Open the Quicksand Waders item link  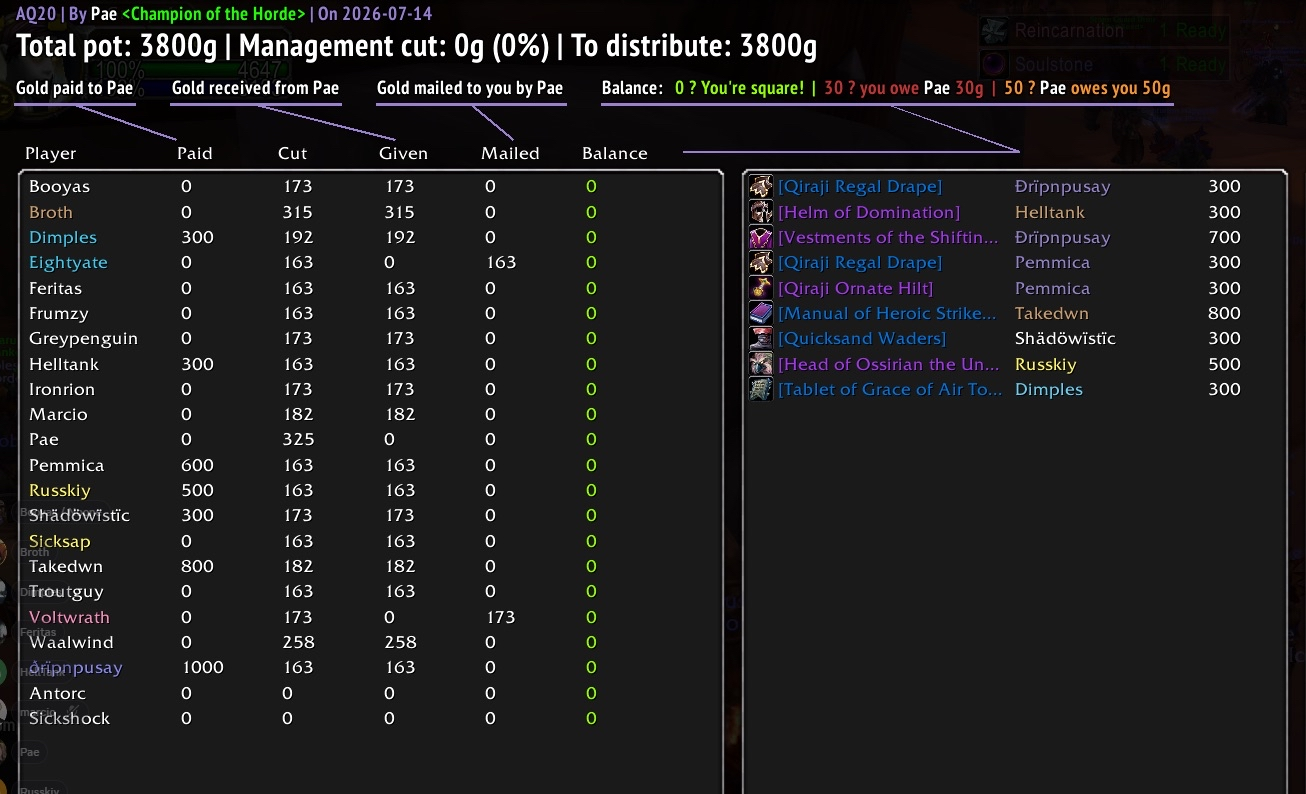(x=862, y=338)
